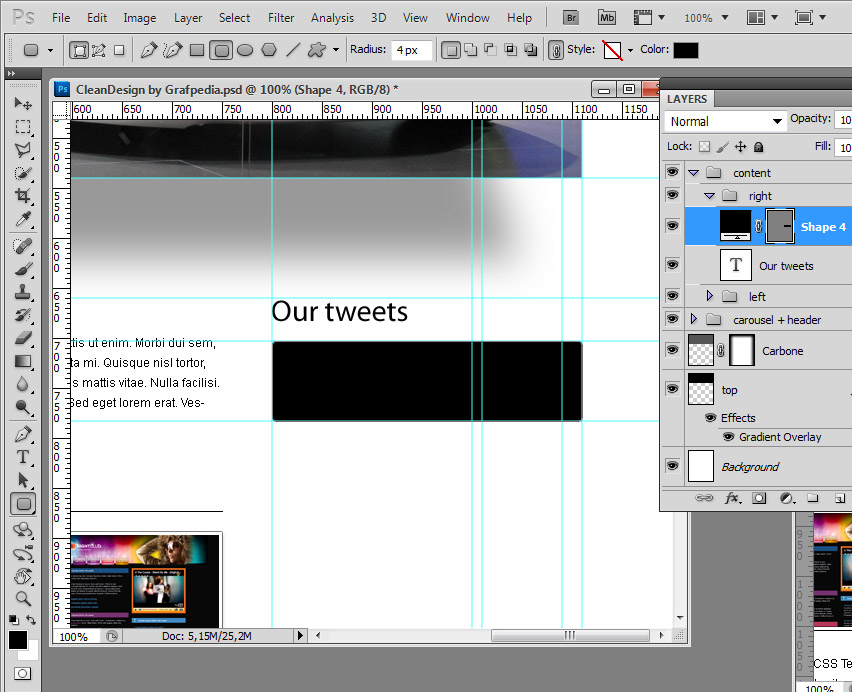Select the Path Selection tool
852x692 pixels.
(x=23, y=480)
